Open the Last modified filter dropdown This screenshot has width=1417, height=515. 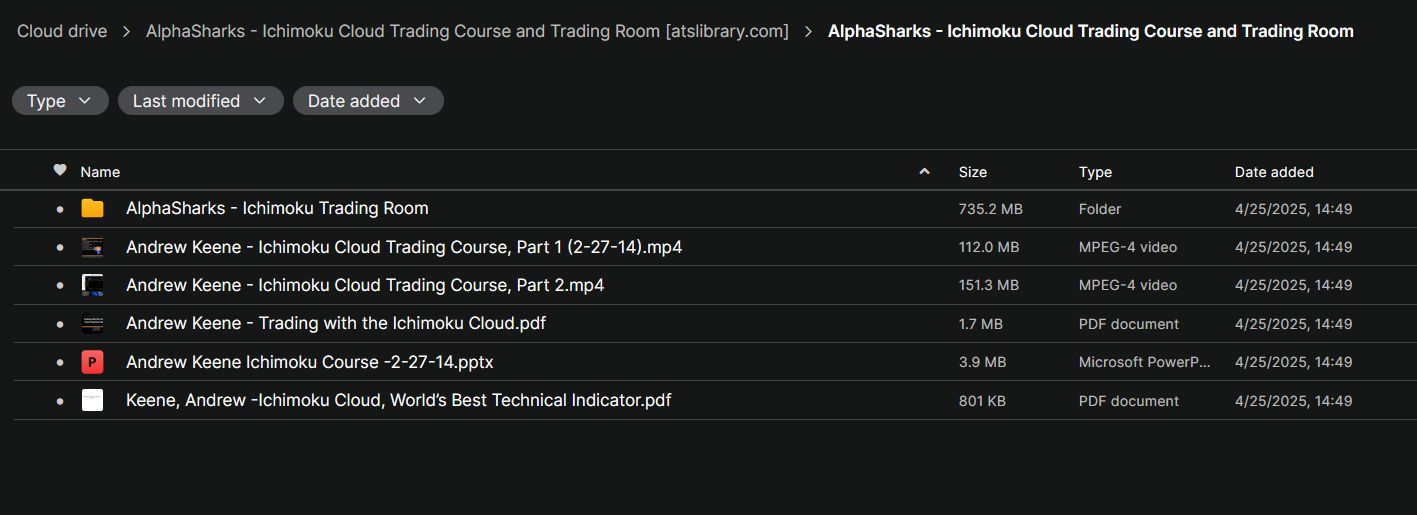200,101
